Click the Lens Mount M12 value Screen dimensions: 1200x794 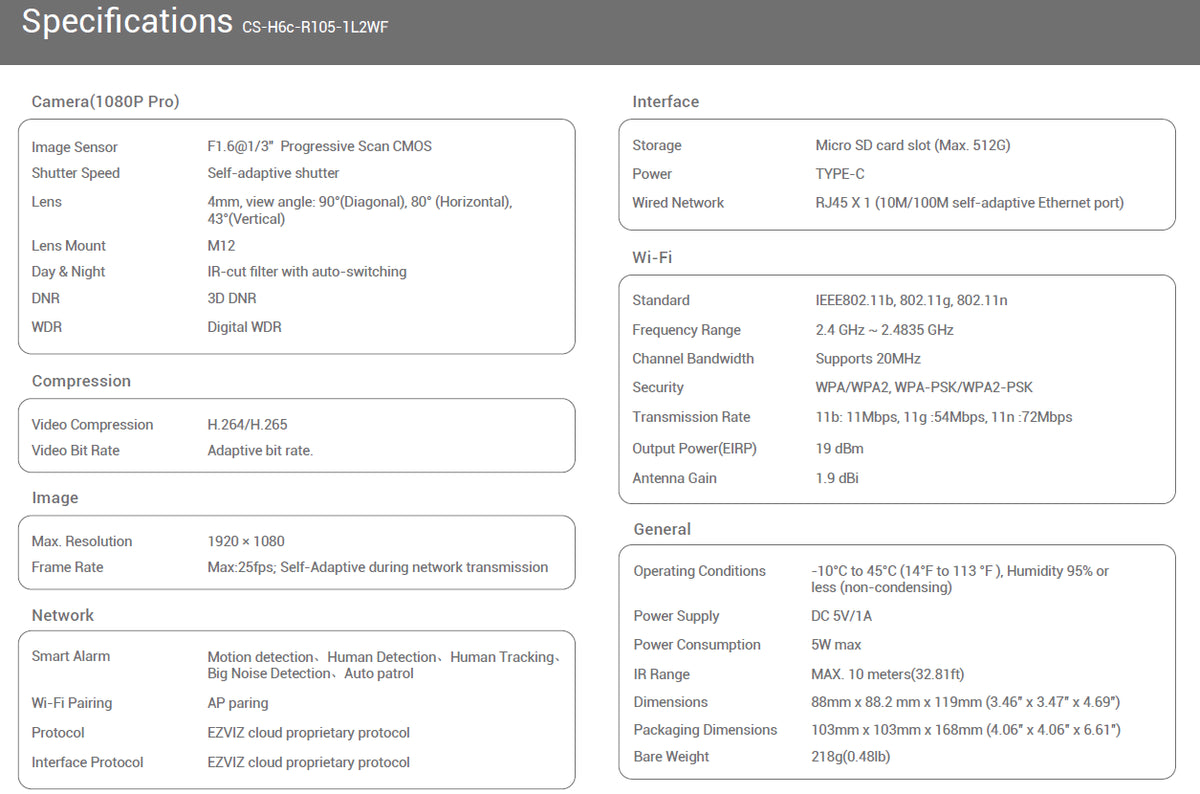pos(221,246)
